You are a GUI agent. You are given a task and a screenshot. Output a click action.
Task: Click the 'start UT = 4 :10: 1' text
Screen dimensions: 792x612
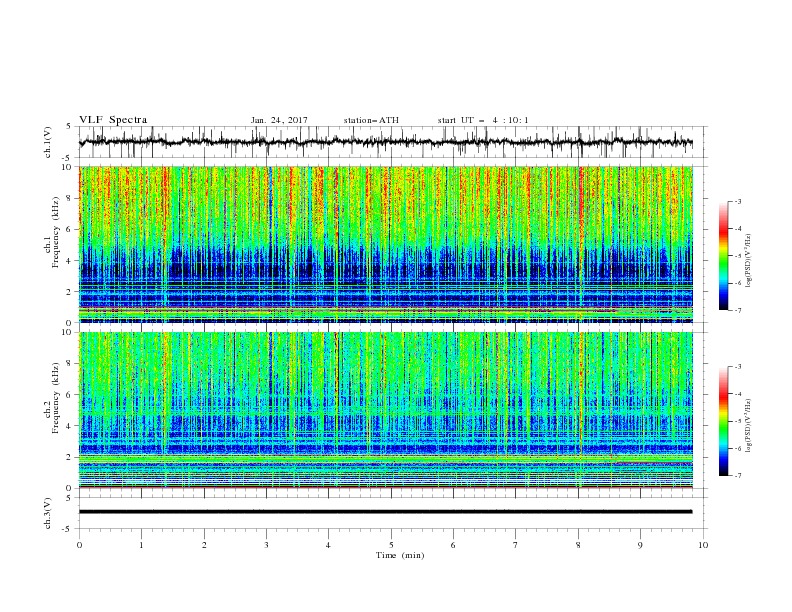(483, 120)
